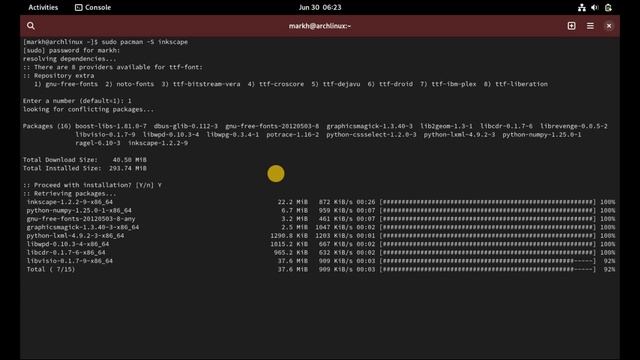Click the gnu-free-fonts-20120503-8-any download row name
640x360 pixels.
coord(81,219)
